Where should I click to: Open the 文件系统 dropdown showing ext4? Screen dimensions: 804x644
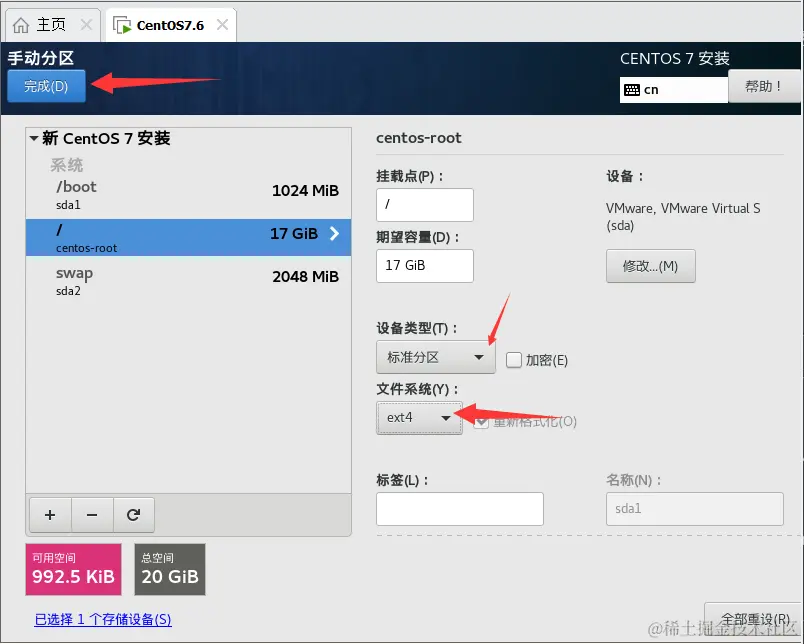(x=419, y=418)
